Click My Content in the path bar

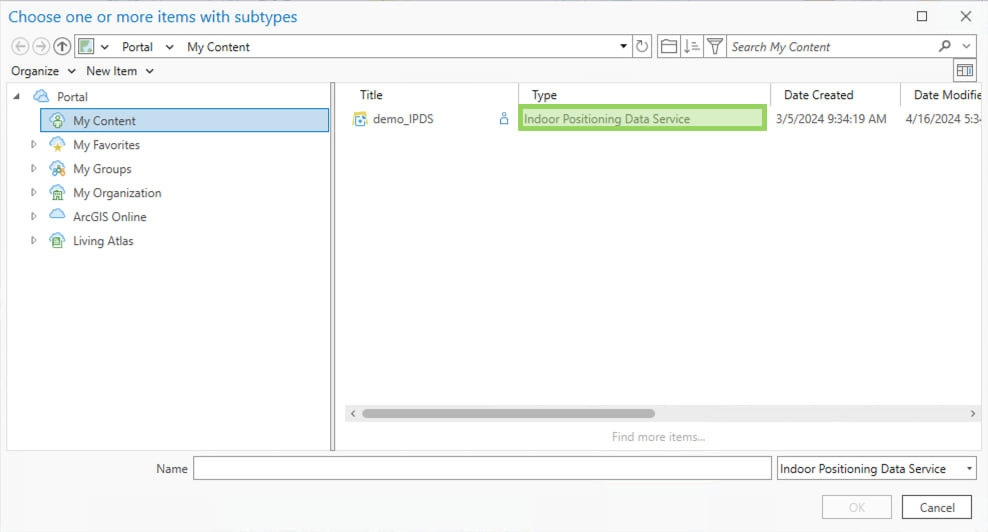click(x=218, y=47)
